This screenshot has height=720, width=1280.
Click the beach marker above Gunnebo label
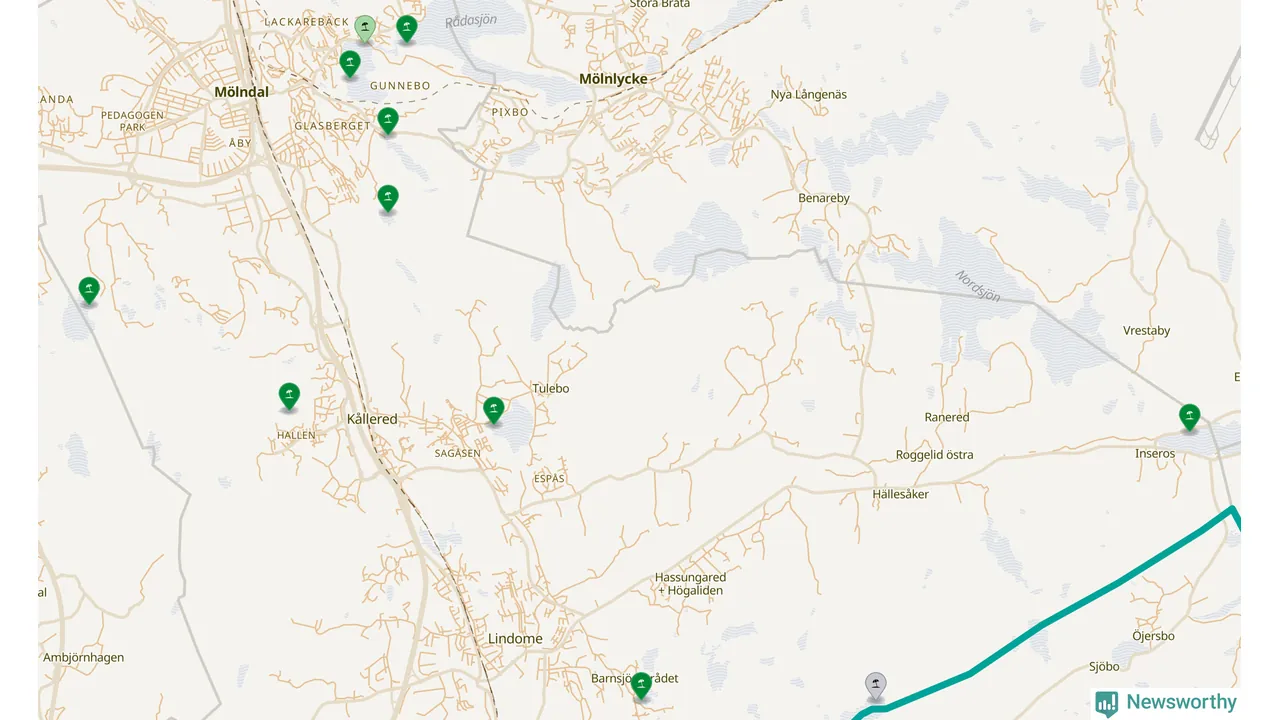350,64
